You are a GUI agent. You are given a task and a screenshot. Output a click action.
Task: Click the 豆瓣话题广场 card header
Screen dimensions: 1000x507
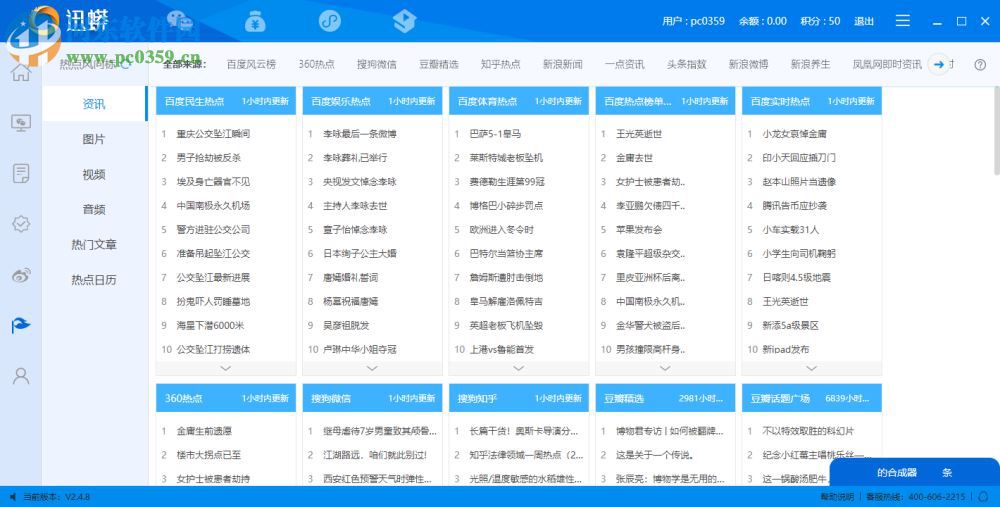pyautogui.click(x=811, y=398)
